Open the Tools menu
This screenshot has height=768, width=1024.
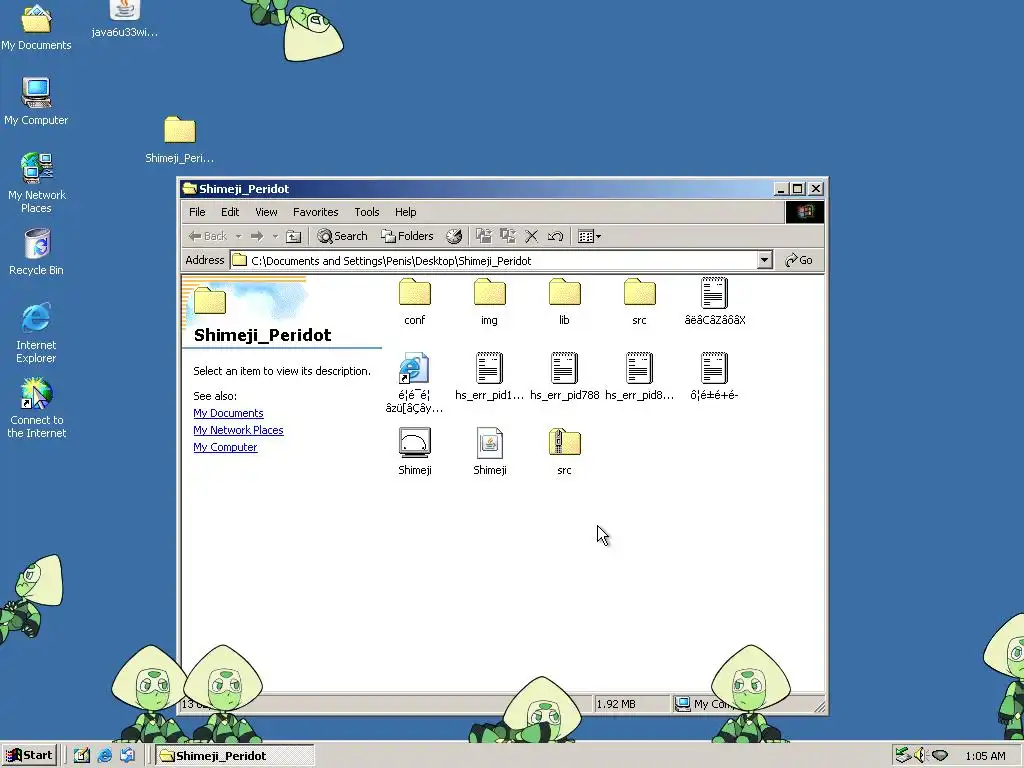(366, 212)
